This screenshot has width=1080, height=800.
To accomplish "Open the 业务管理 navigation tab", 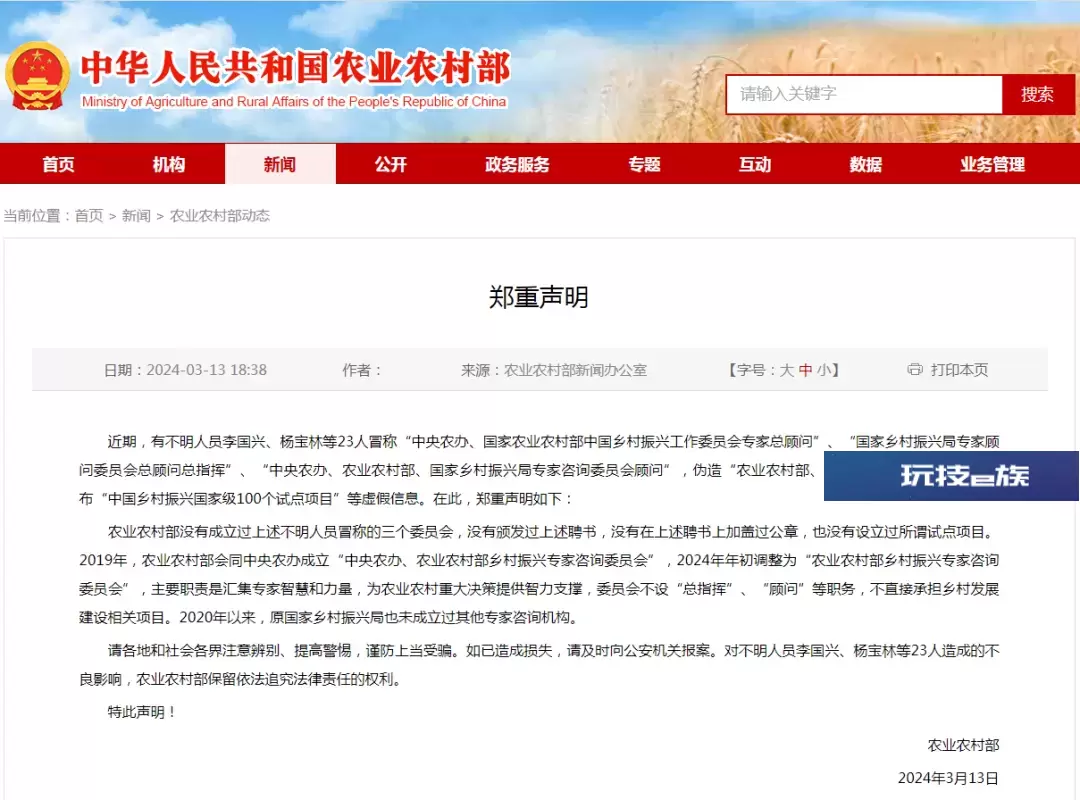I will click(x=993, y=164).
